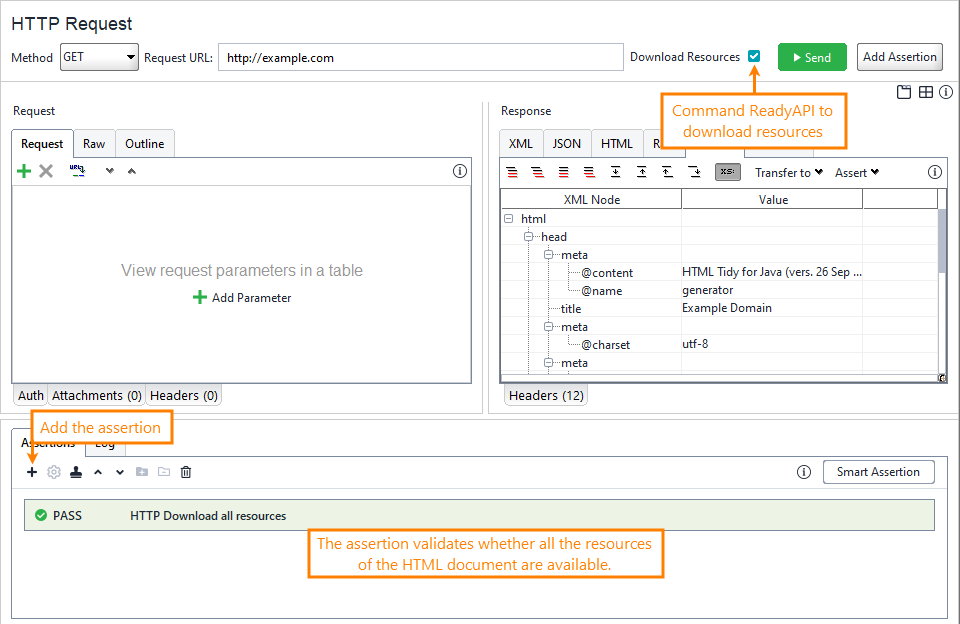This screenshot has height=624, width=960.
Task: Delete the assertion using the trash icon
Action: tap(186, 471)
